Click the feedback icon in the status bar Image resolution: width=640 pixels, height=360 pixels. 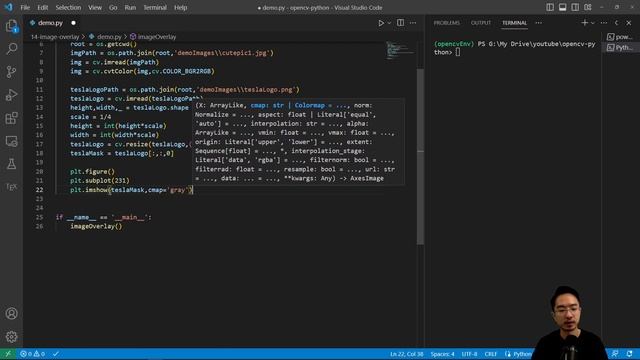click(615, 354)
